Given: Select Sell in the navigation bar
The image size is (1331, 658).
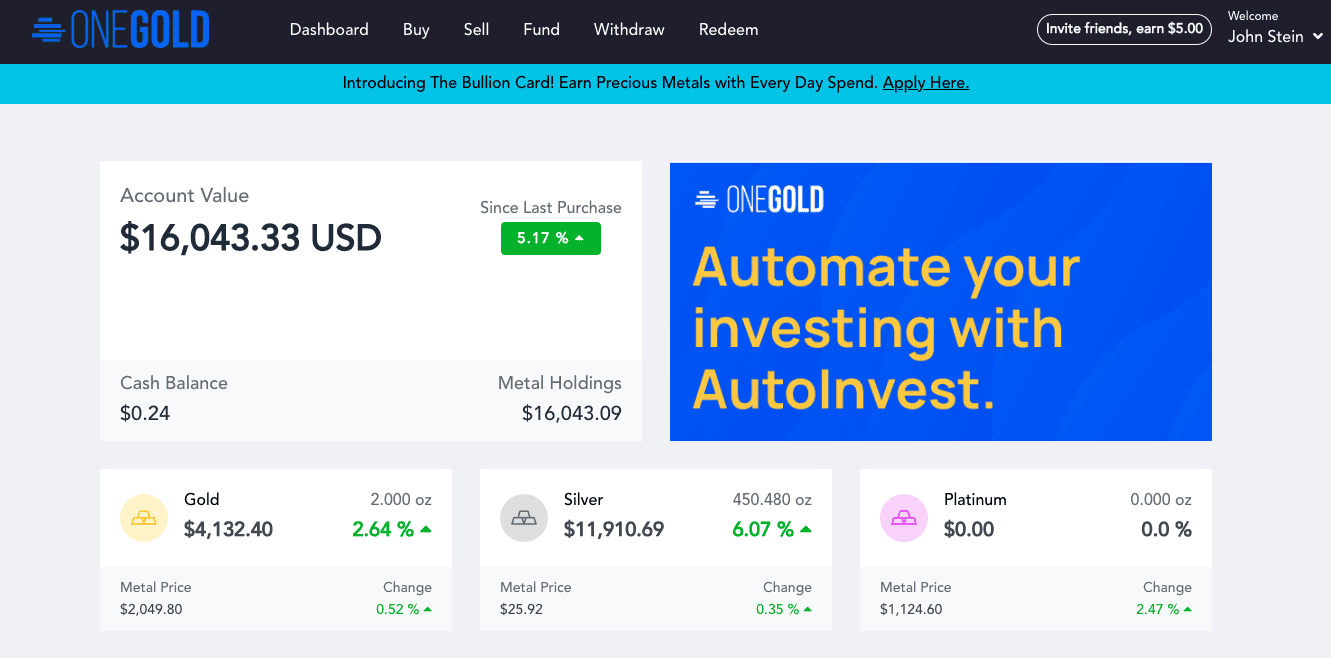Looking at the screenshot, I should point(477,30).
